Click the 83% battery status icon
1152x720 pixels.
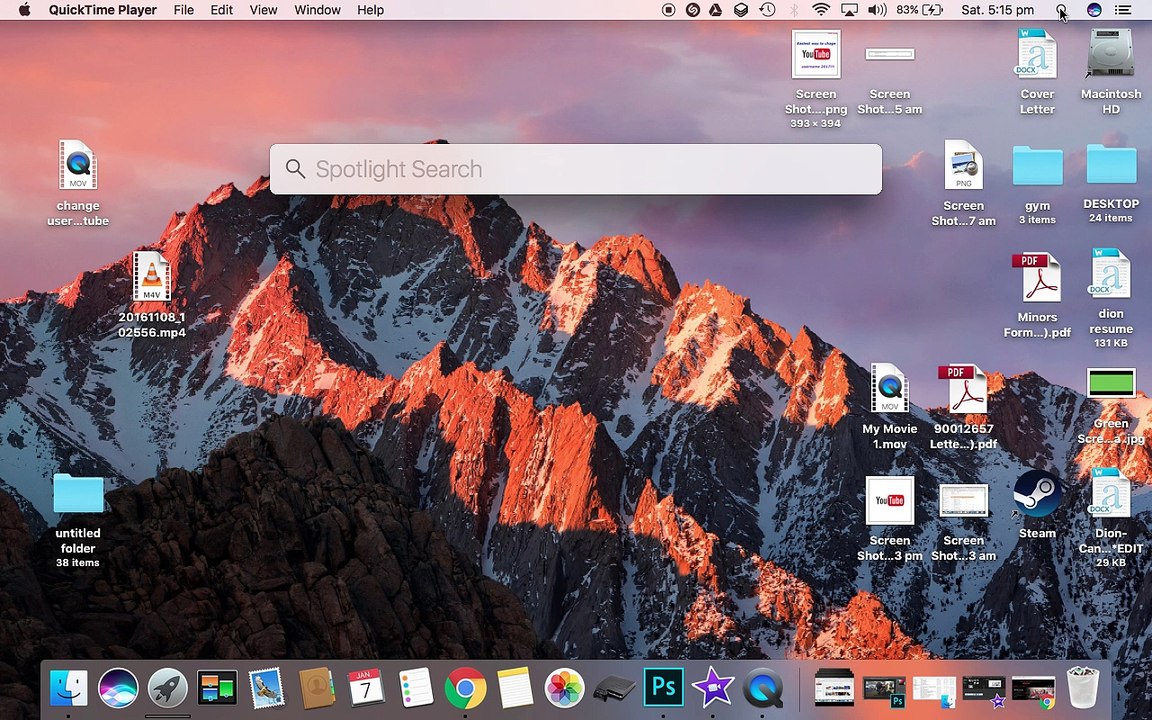919,10
